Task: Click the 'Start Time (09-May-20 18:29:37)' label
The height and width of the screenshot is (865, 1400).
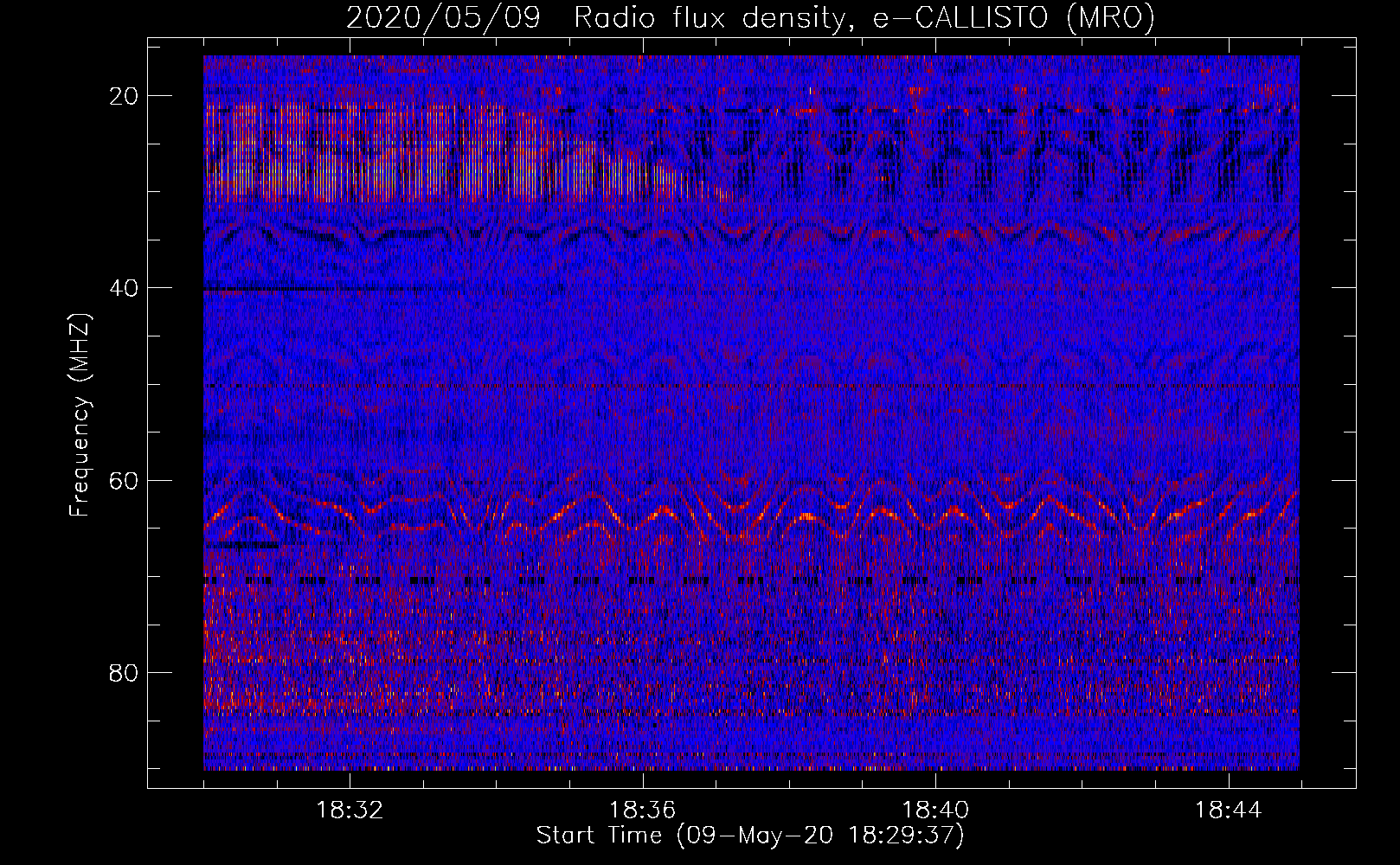Action: pos(750,836)
